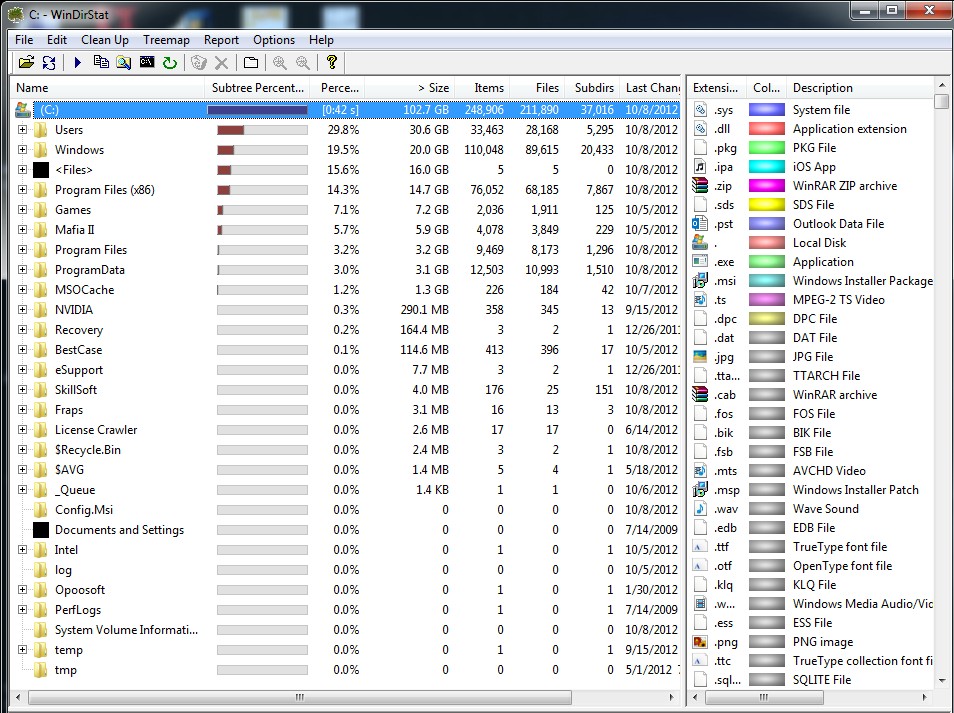Sort by the Items column header

click(482, 88)
